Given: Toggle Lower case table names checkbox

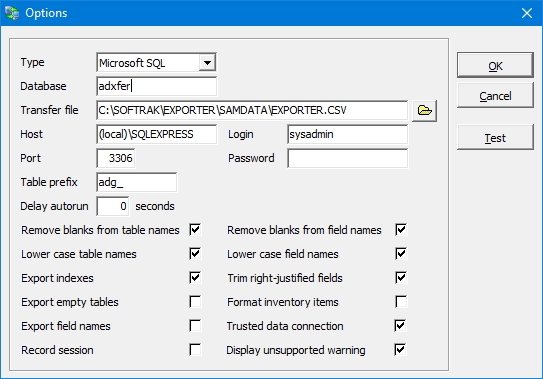Looking at the screenshot, I should point(195,254).
